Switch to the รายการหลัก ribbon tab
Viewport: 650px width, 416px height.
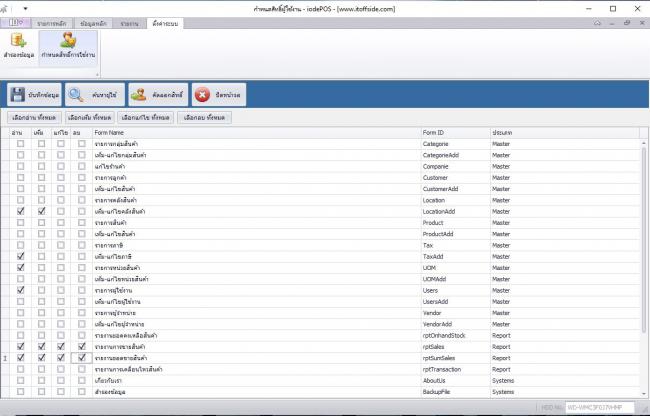coord(52,24)
